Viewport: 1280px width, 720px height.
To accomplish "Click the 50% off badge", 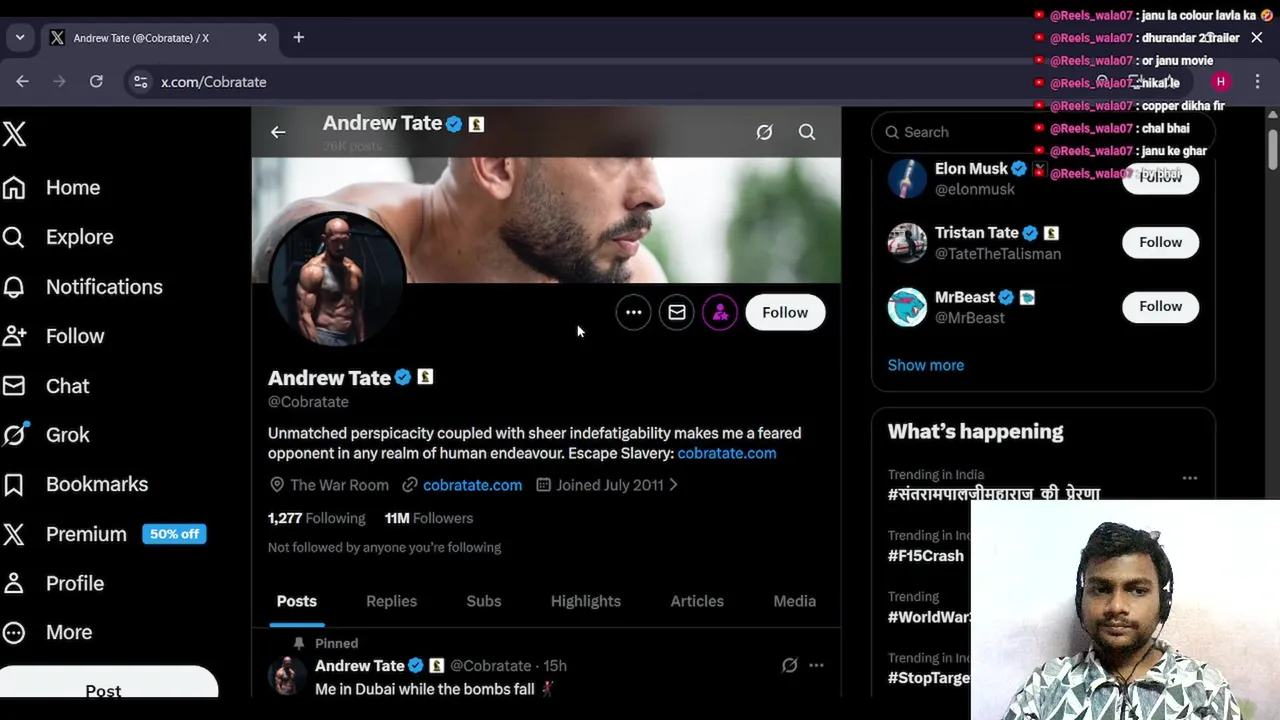I will (174, 534).
